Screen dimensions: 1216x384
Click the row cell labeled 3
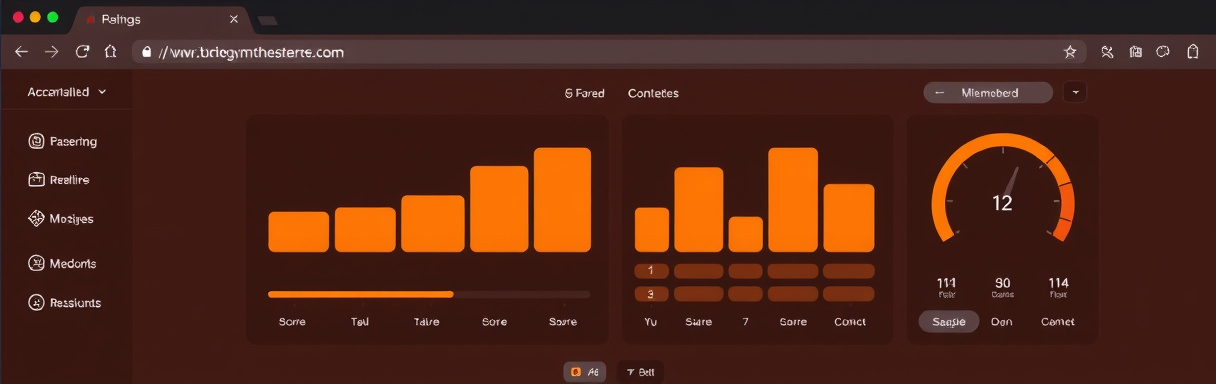coord(651,294)
